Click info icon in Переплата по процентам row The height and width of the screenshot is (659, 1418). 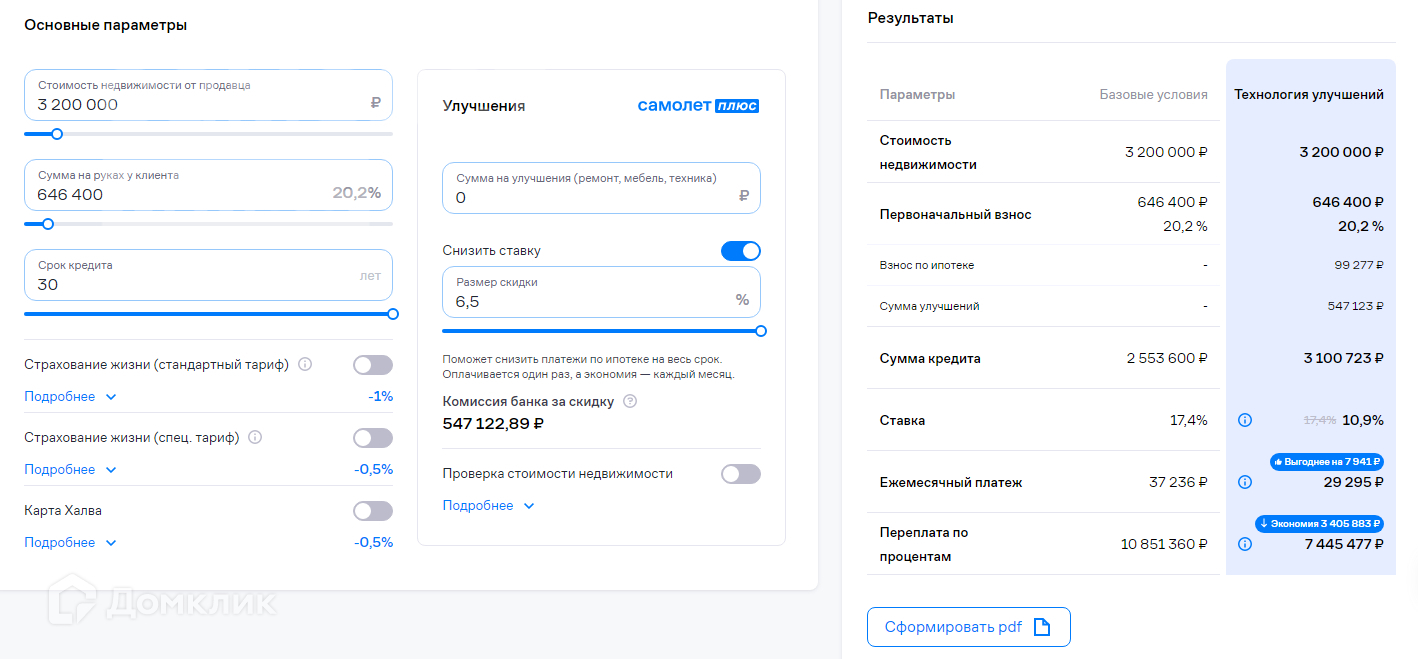(x=1244, y=544)
